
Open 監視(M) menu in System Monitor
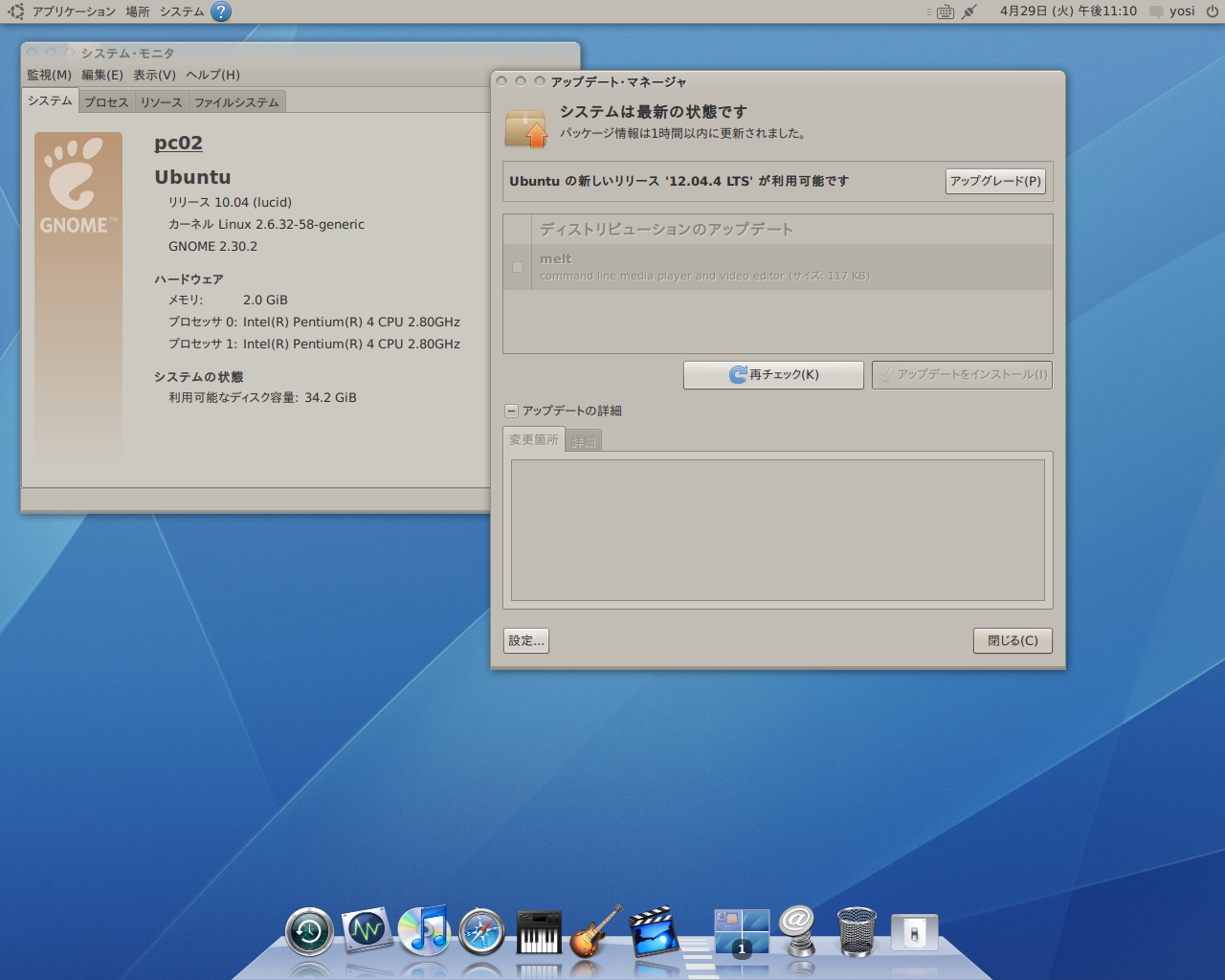49,75
